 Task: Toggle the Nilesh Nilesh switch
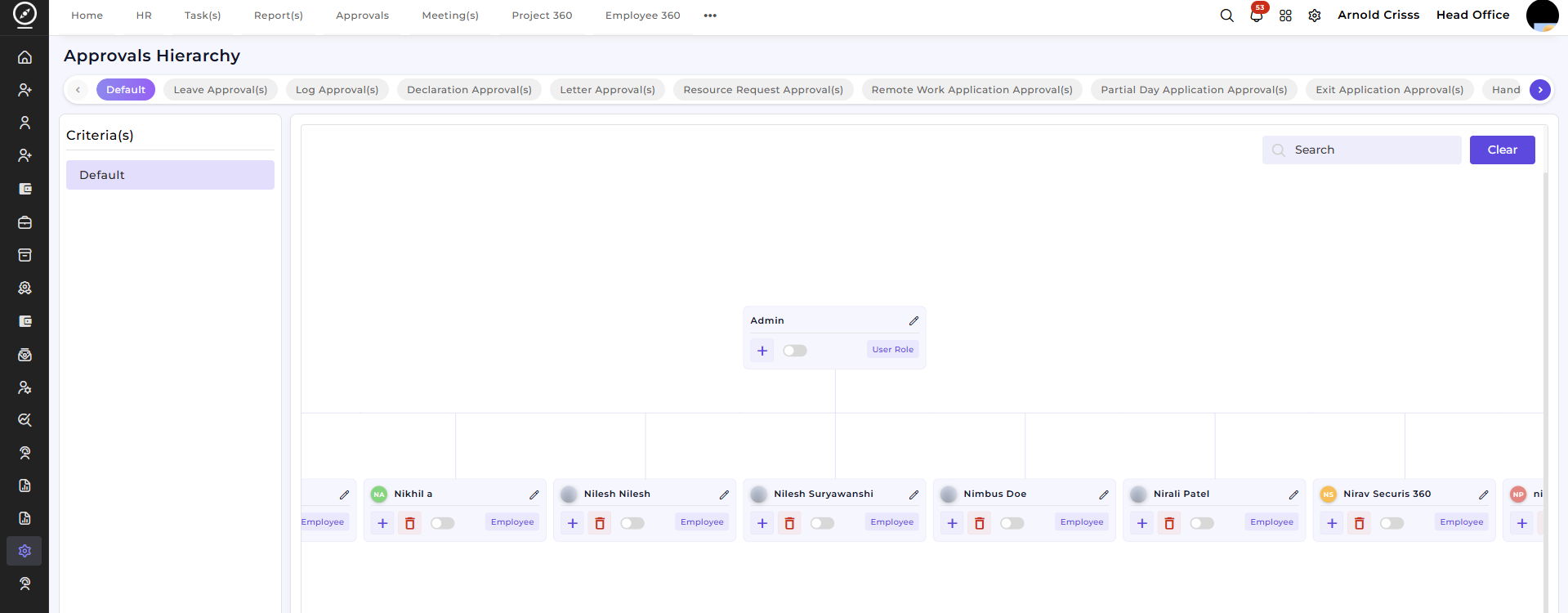(x=632, y=523)
